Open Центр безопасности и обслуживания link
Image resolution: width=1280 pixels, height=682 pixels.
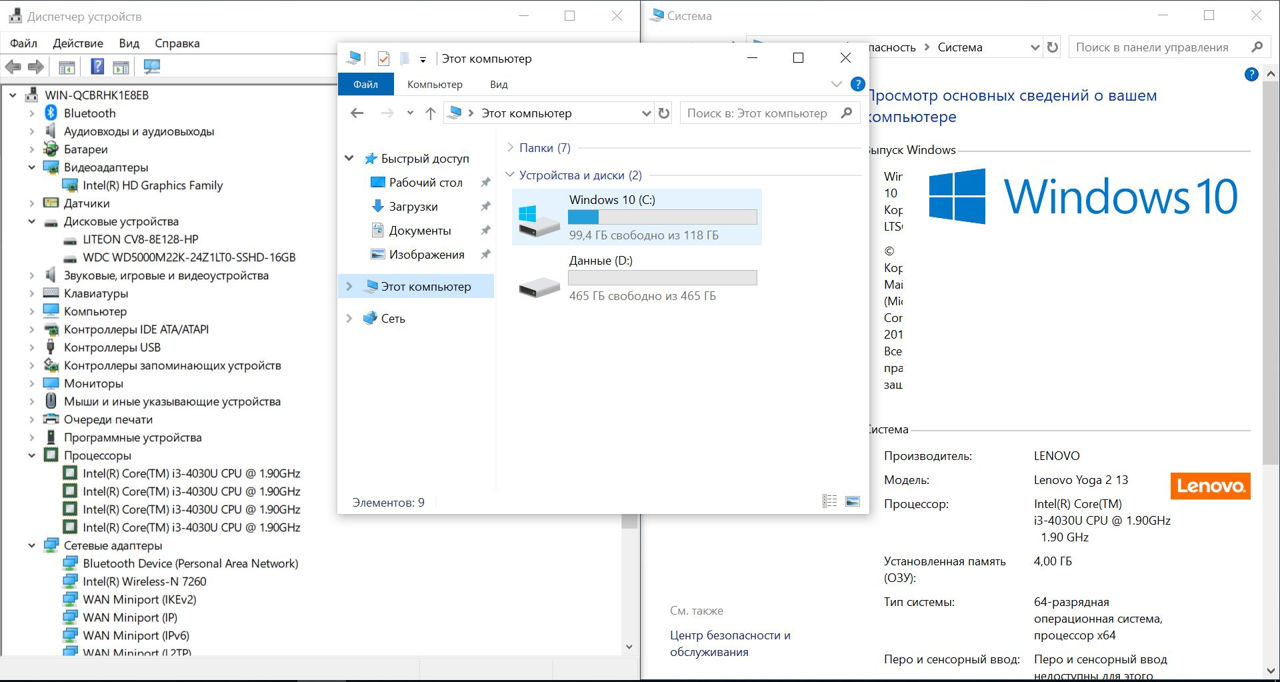(x=730, y=643)
